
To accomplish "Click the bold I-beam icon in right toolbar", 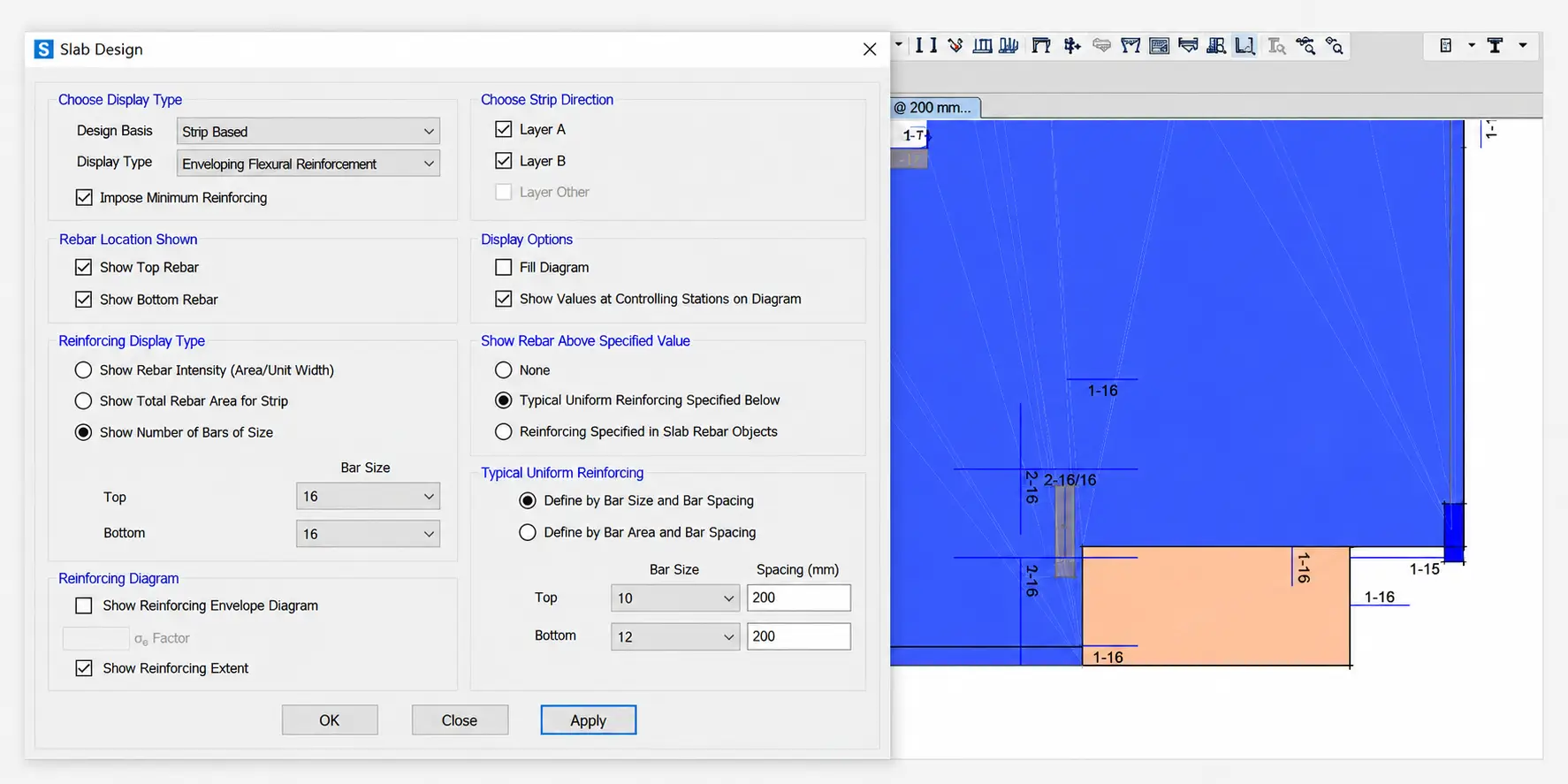I will point(1496,45).
